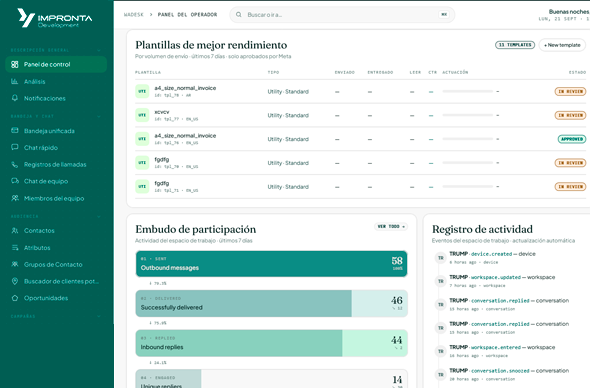590x388 pixels.
Task: Open Chat rápido menu item
Action: pyautogui.click(x=56, y=148)
